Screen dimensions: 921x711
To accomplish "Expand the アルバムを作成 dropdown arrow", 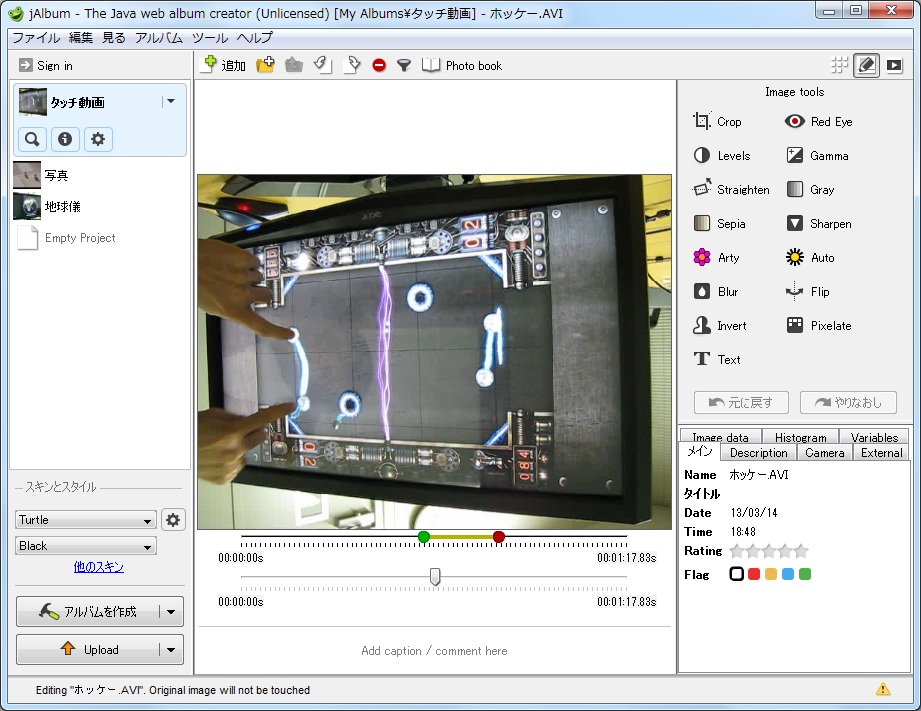I will tap(171, 612).
